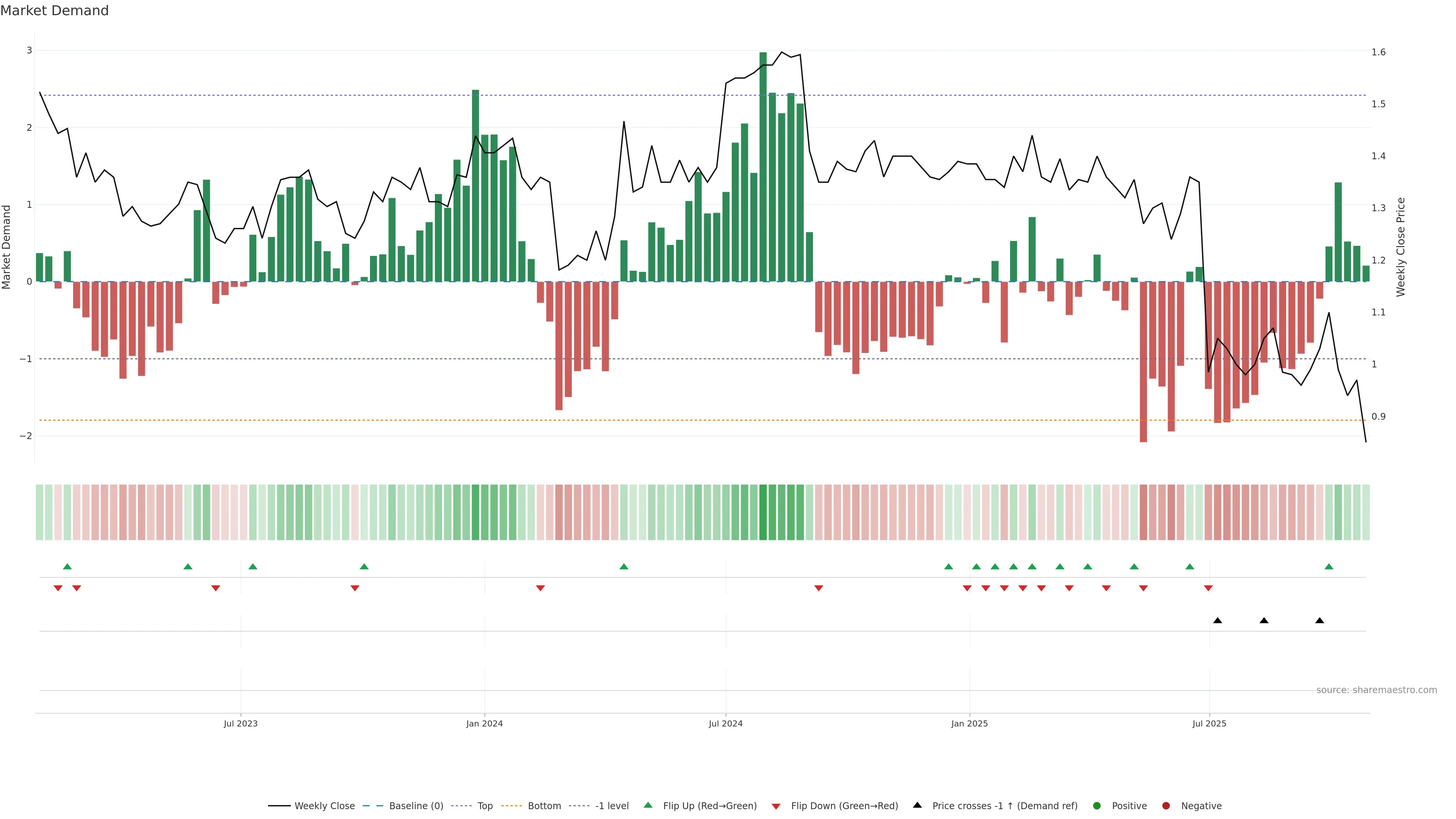The width and height of the screenshot is (1456, 819).
Task: Click the last green flip-up triangle marker
Action: [1329, 567]
